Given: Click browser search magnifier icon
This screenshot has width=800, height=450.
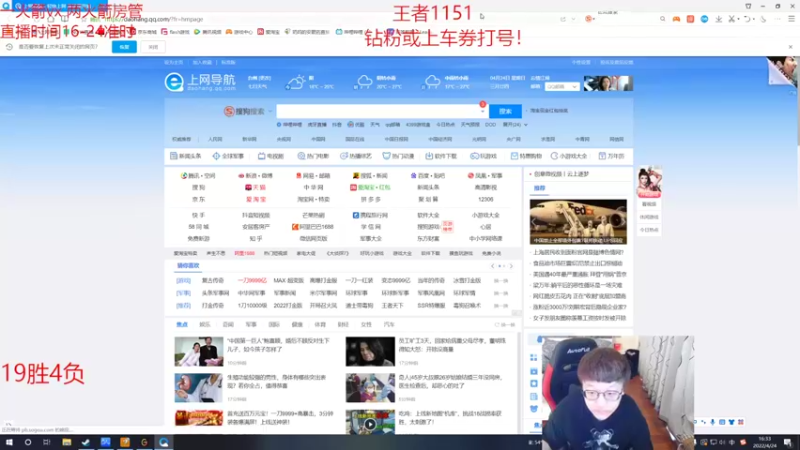Looking at the screenshot, I should tap(662, 19).
